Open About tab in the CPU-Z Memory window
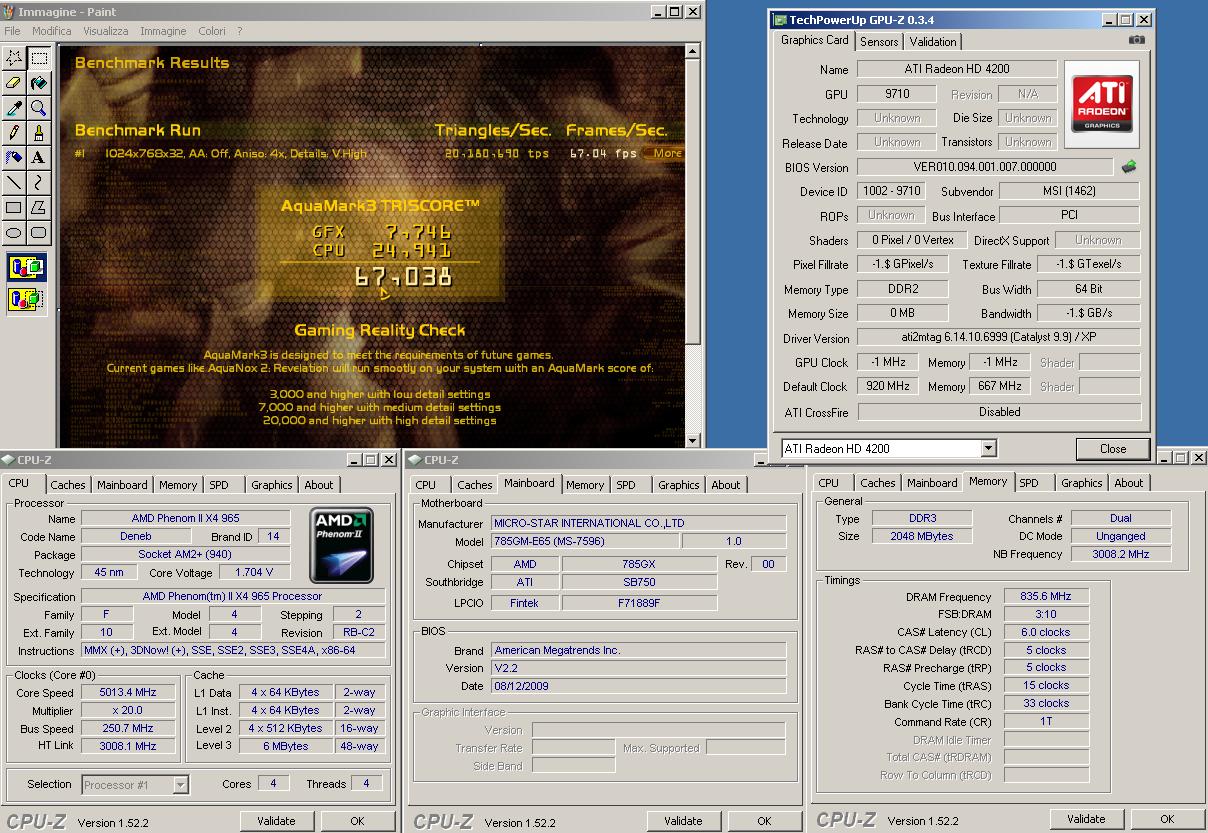Viewport: 1208px width, 833px height. (x=1129, y=483)
